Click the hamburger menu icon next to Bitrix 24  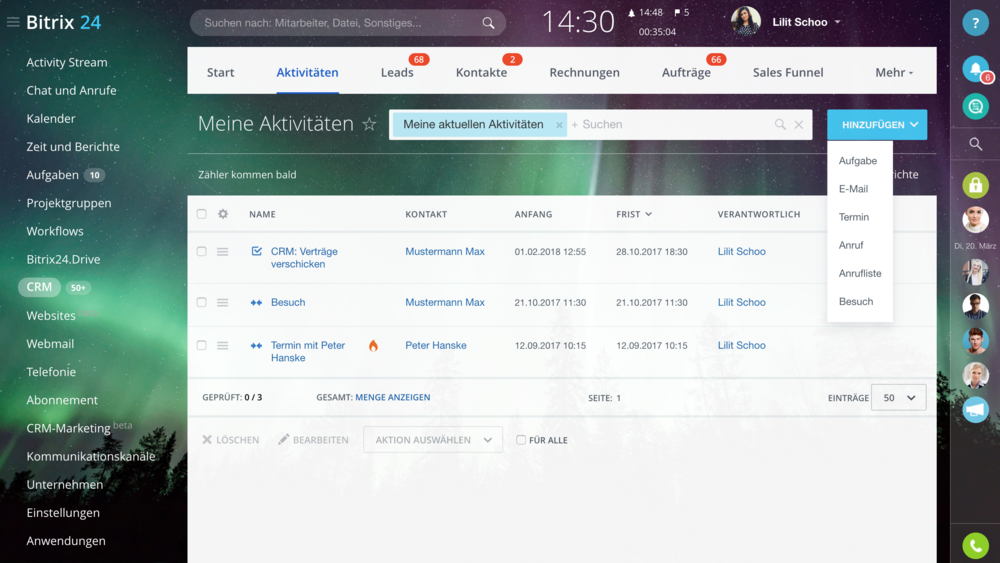(x=13, y=22)
